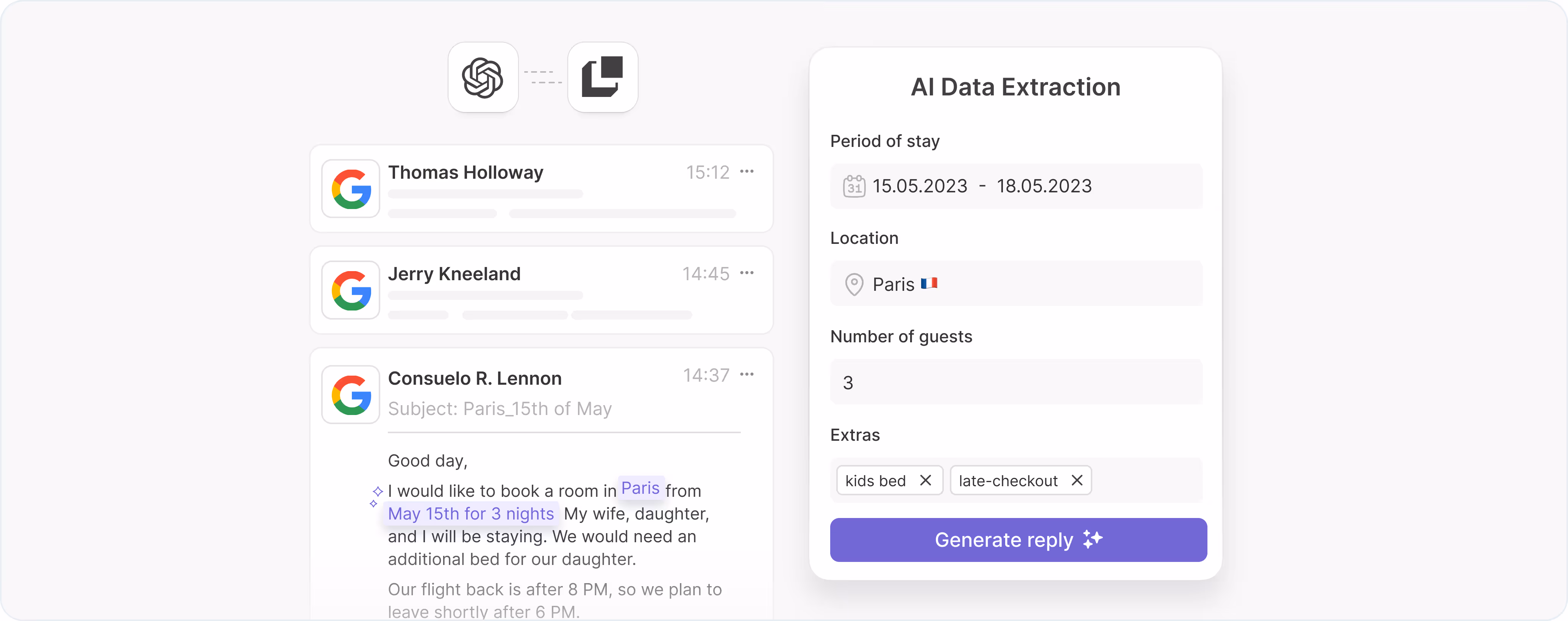1568x621 pixels.
Task: Remove the late-checkout extra tag
Action: click(1077, 481)
